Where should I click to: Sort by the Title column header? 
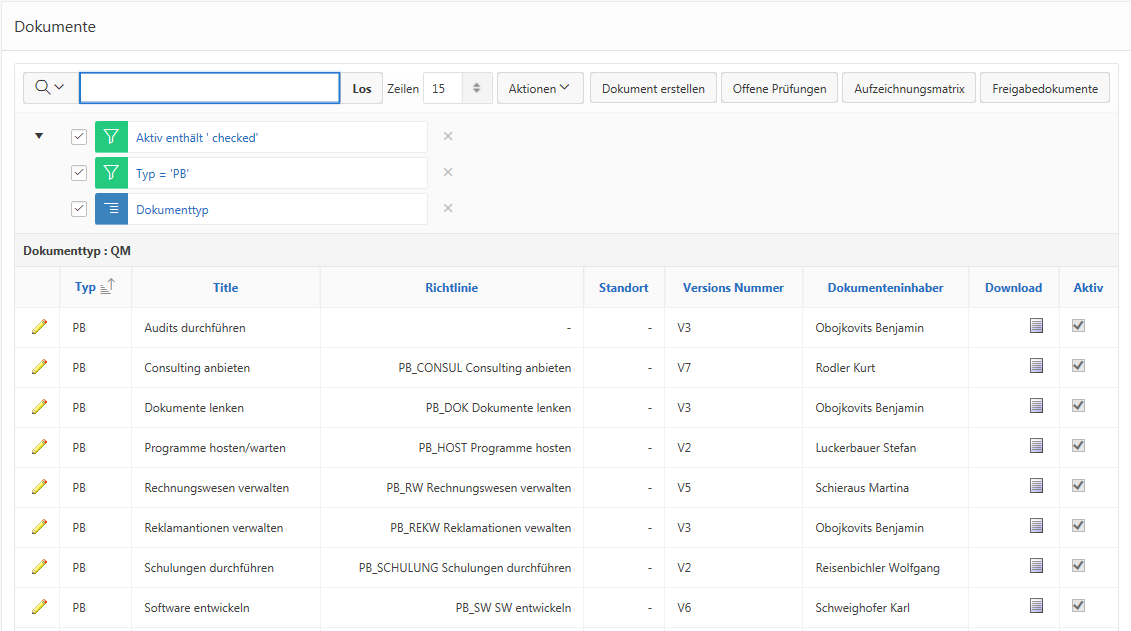pos(225,287)
